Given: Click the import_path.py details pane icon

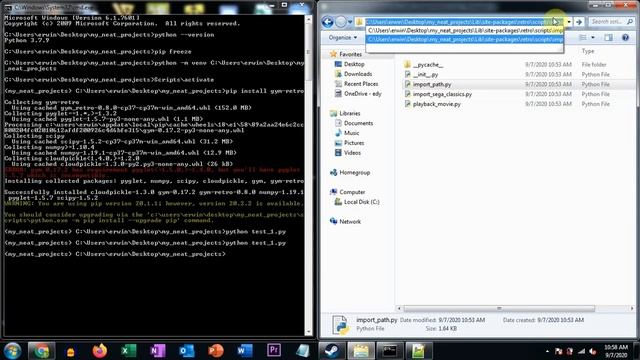Looking at the screenshot, I should 340,324.
